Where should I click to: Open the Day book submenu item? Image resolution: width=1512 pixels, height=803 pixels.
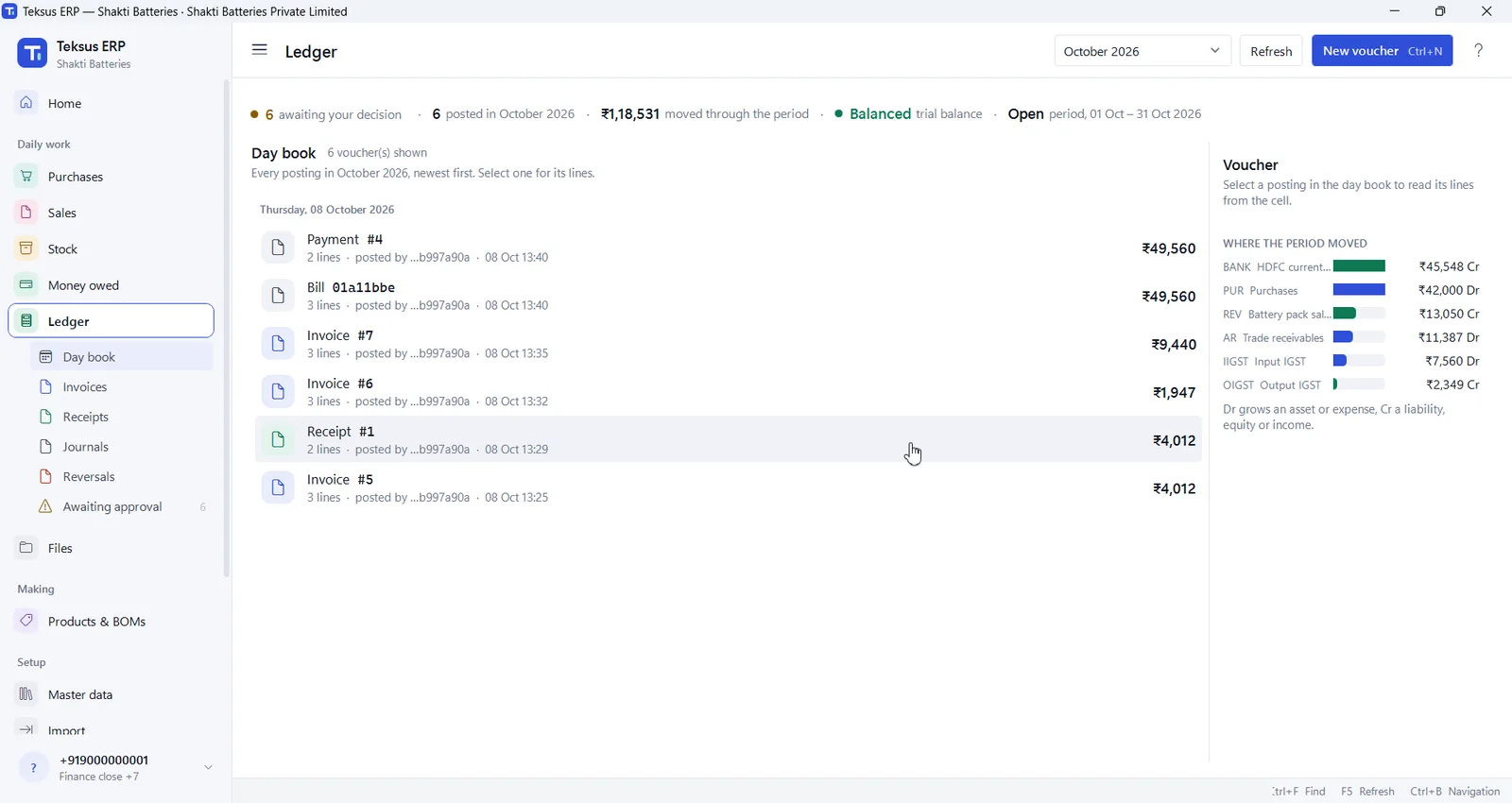pyautogui.click(x=122, y=357)
